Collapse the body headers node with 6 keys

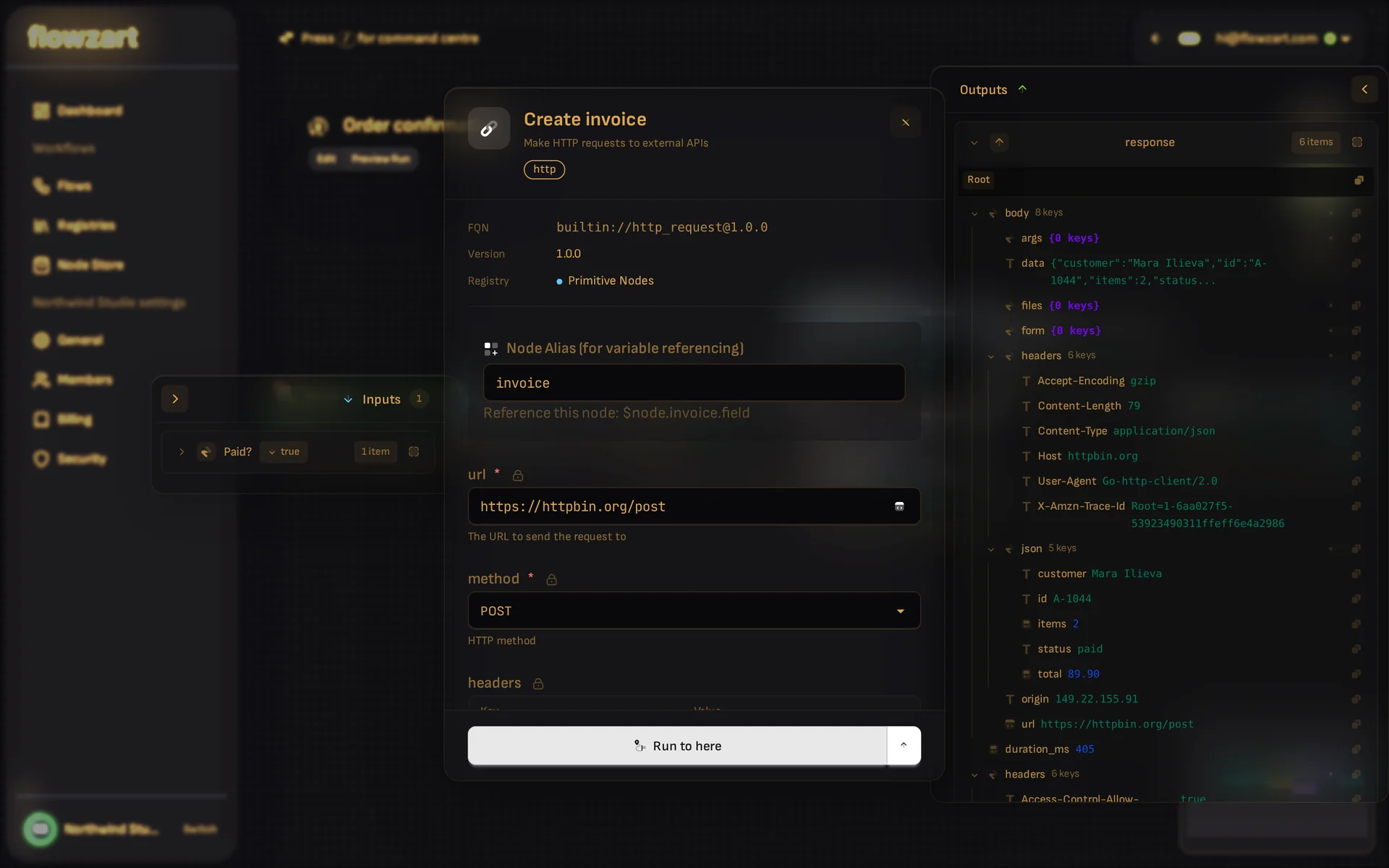pyautogui.click(x=991, y=356)
